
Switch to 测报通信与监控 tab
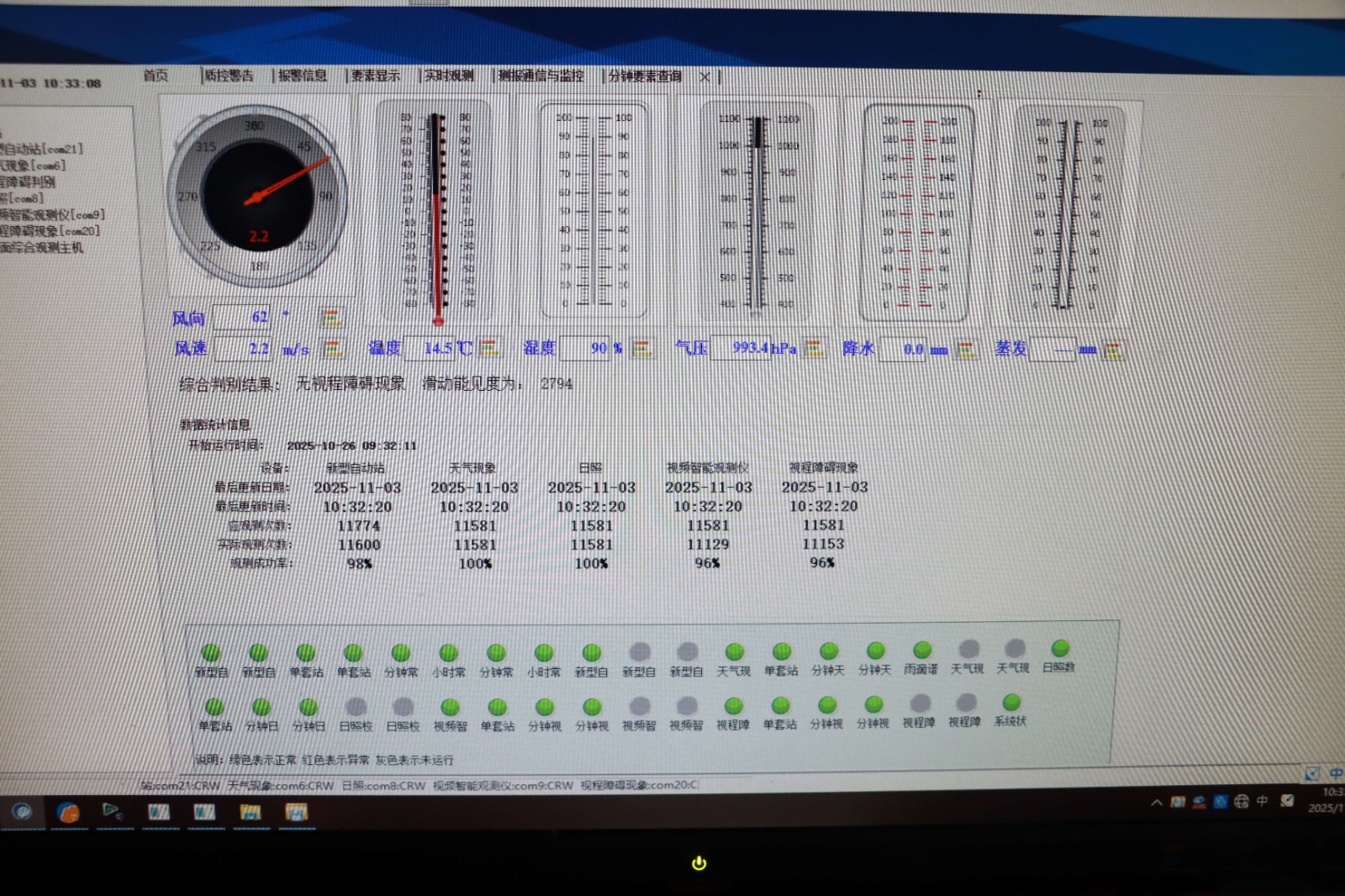[541, 76]
